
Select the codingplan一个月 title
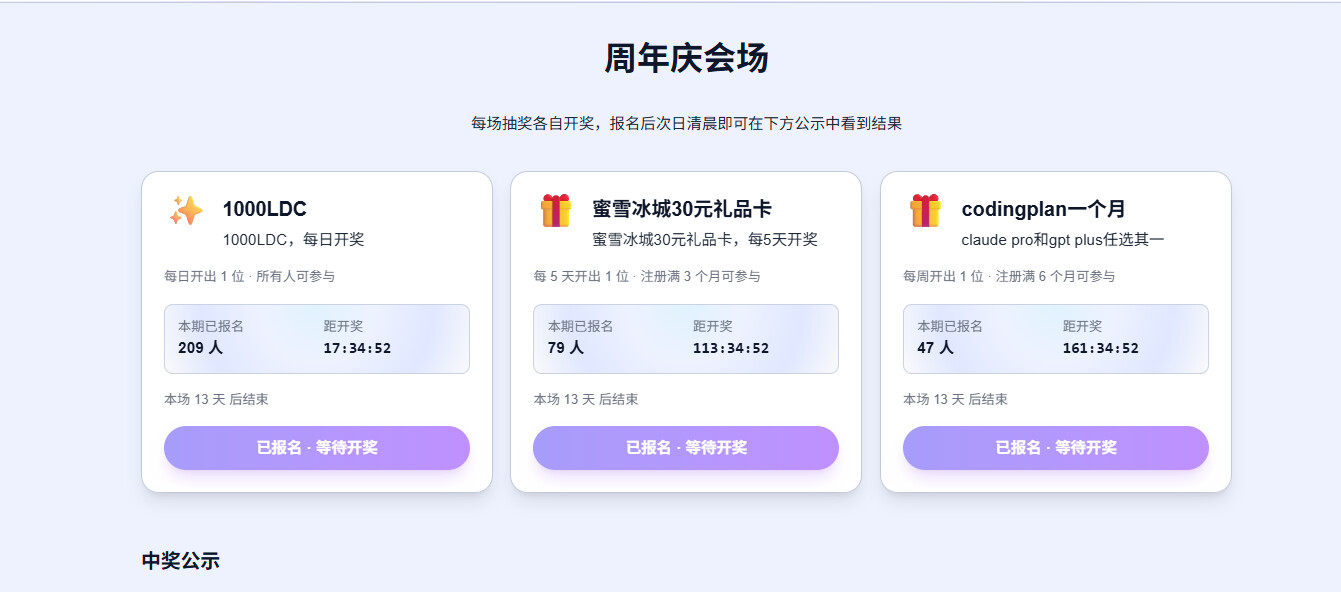coord(1043,209)
